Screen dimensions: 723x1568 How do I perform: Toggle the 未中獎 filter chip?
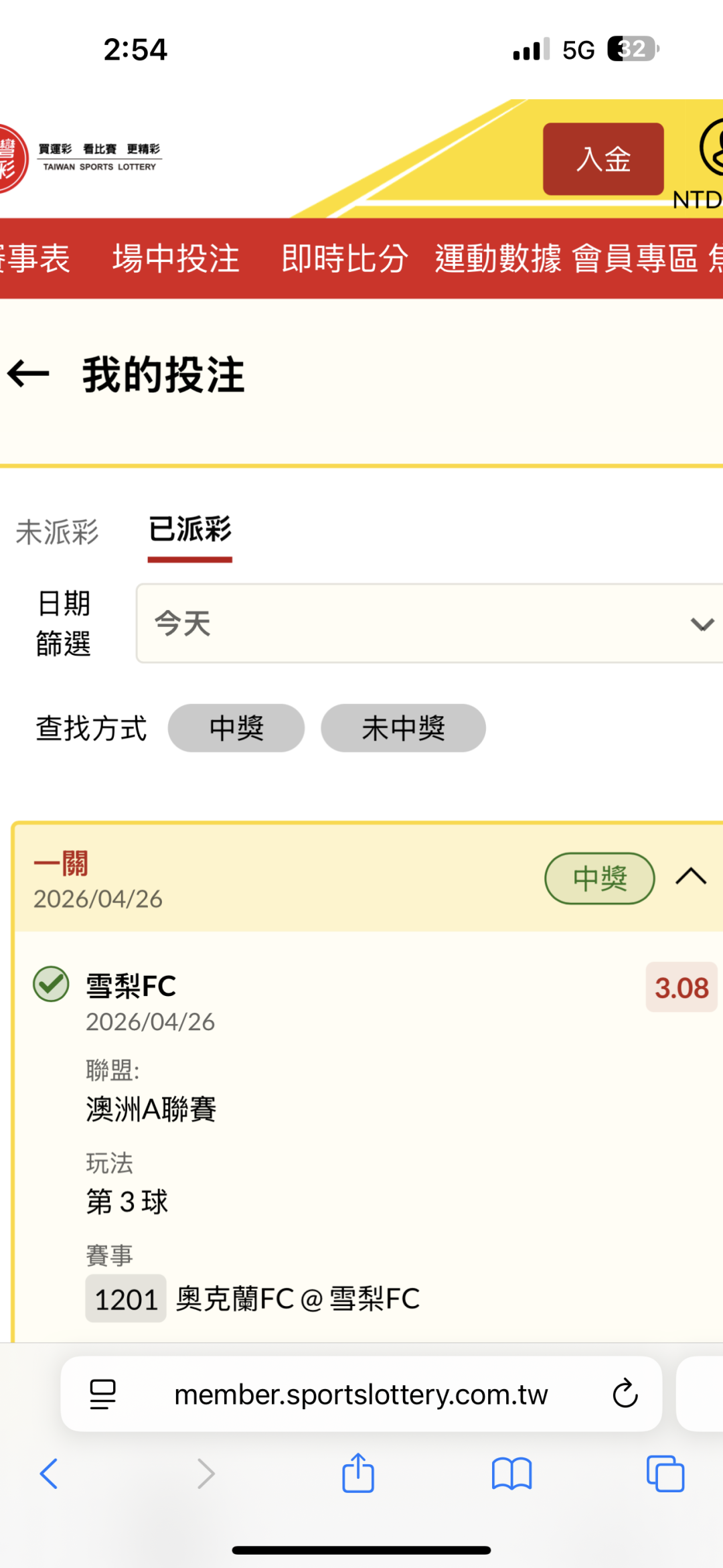pyautogui.click(x=403, y=728)
